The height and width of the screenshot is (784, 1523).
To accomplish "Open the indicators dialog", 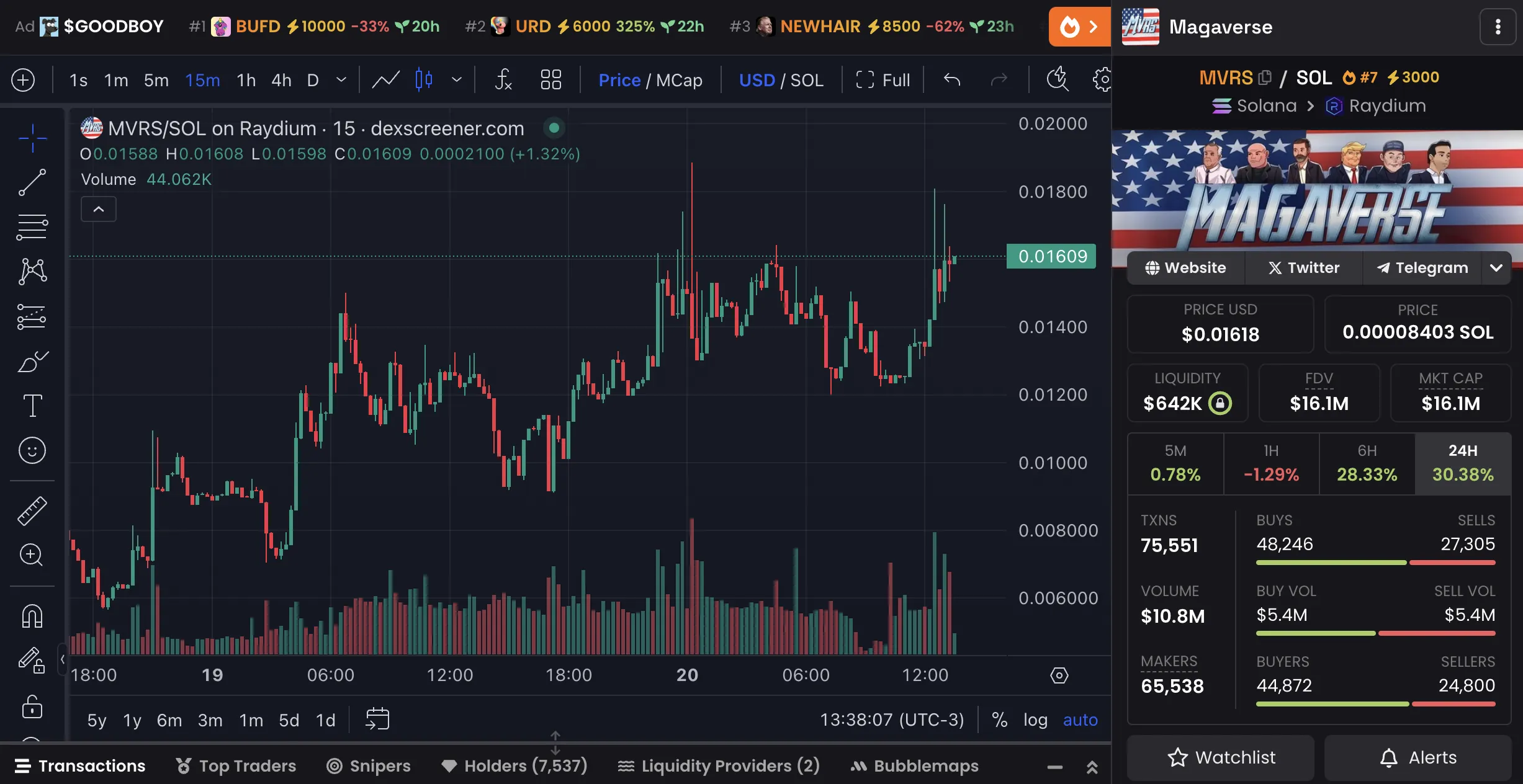I will click(503, 80).
